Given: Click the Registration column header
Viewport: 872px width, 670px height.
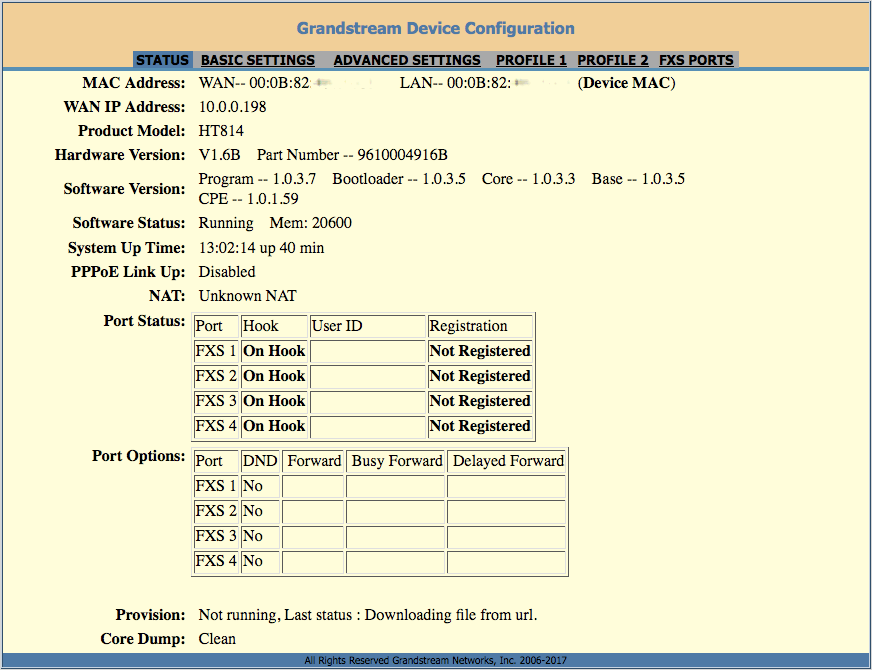Looking at the screenshot, I should coord(480,326).
